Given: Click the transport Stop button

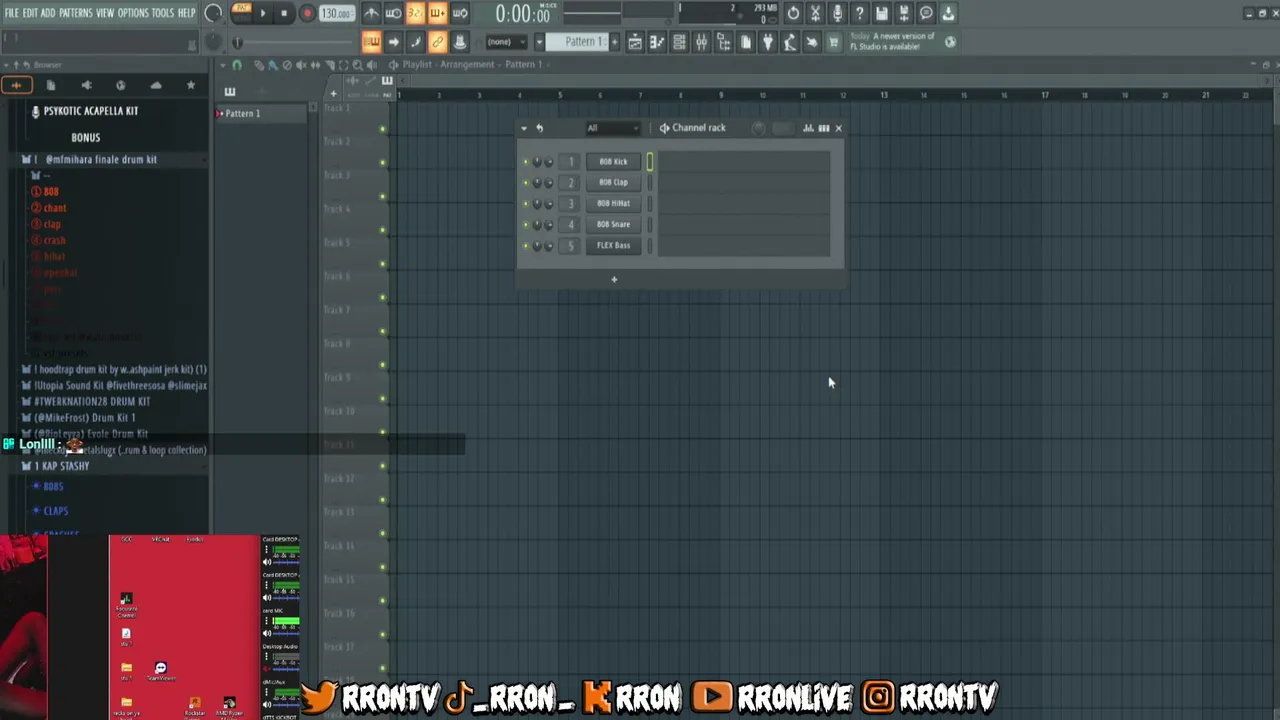Looking at the screenshot, I should click(x=284, y=14).
